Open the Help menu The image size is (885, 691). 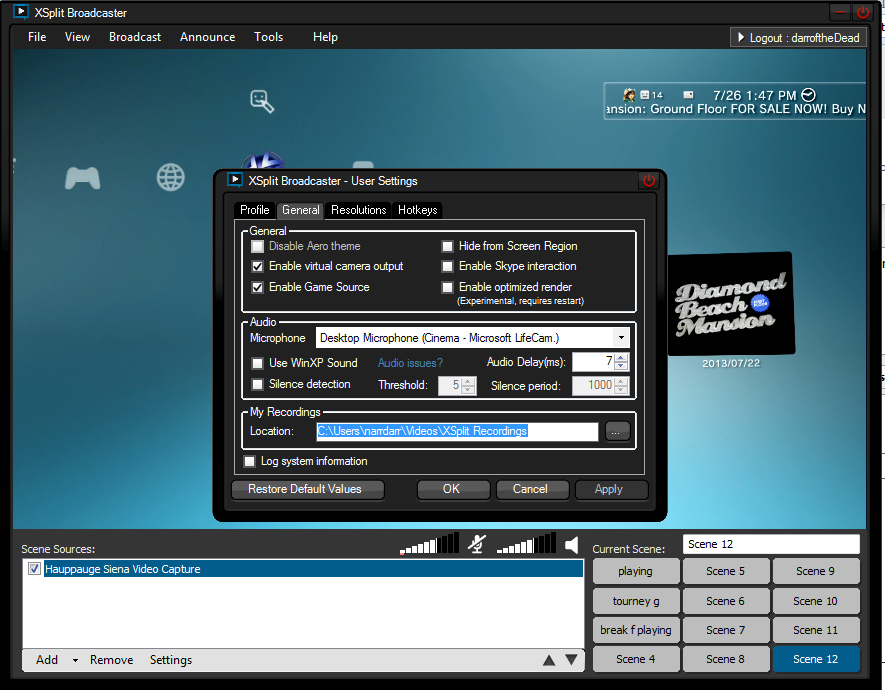(326, 37)
